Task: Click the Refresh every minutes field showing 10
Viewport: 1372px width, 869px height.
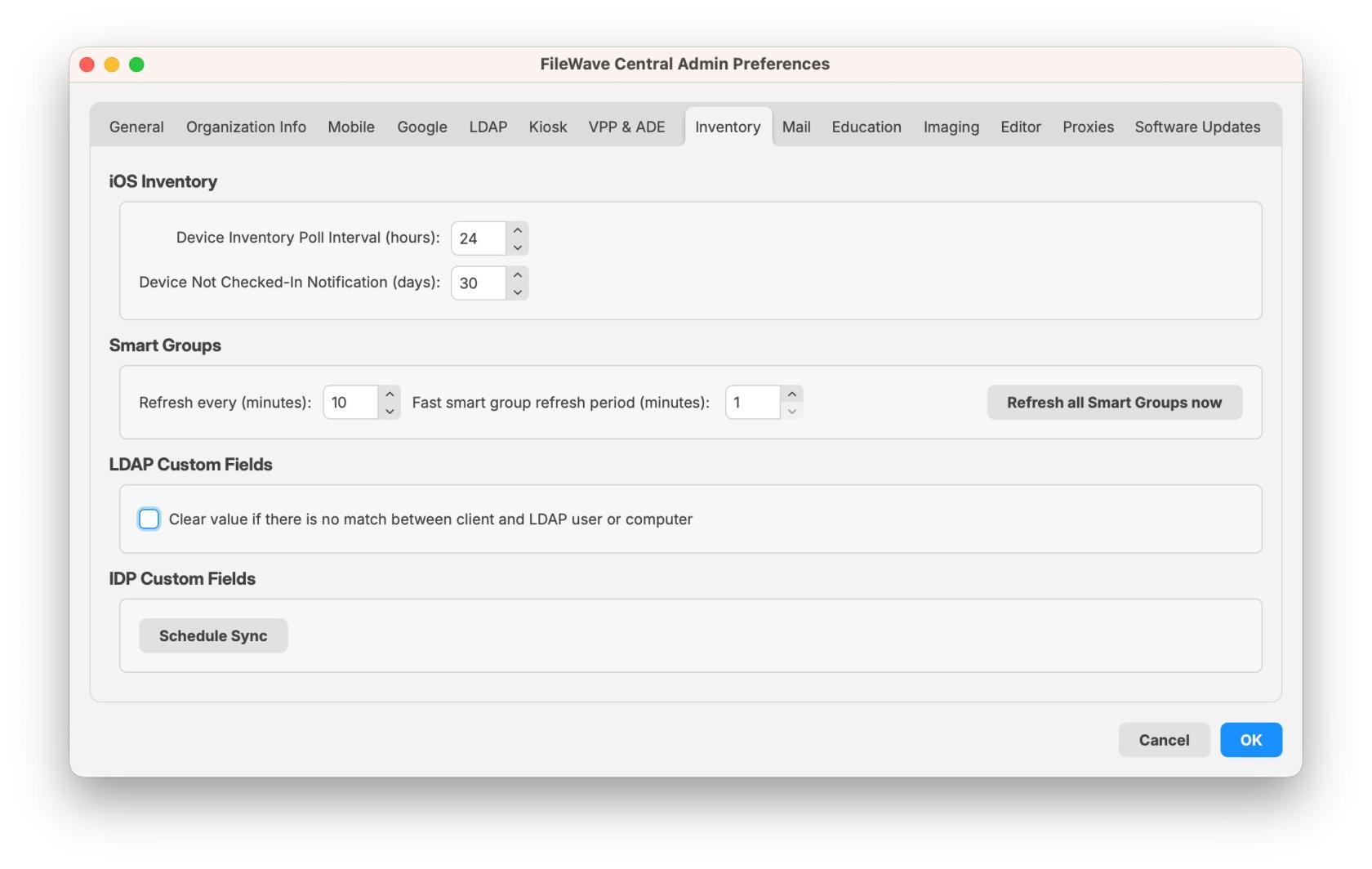Action: pos(350,403)
